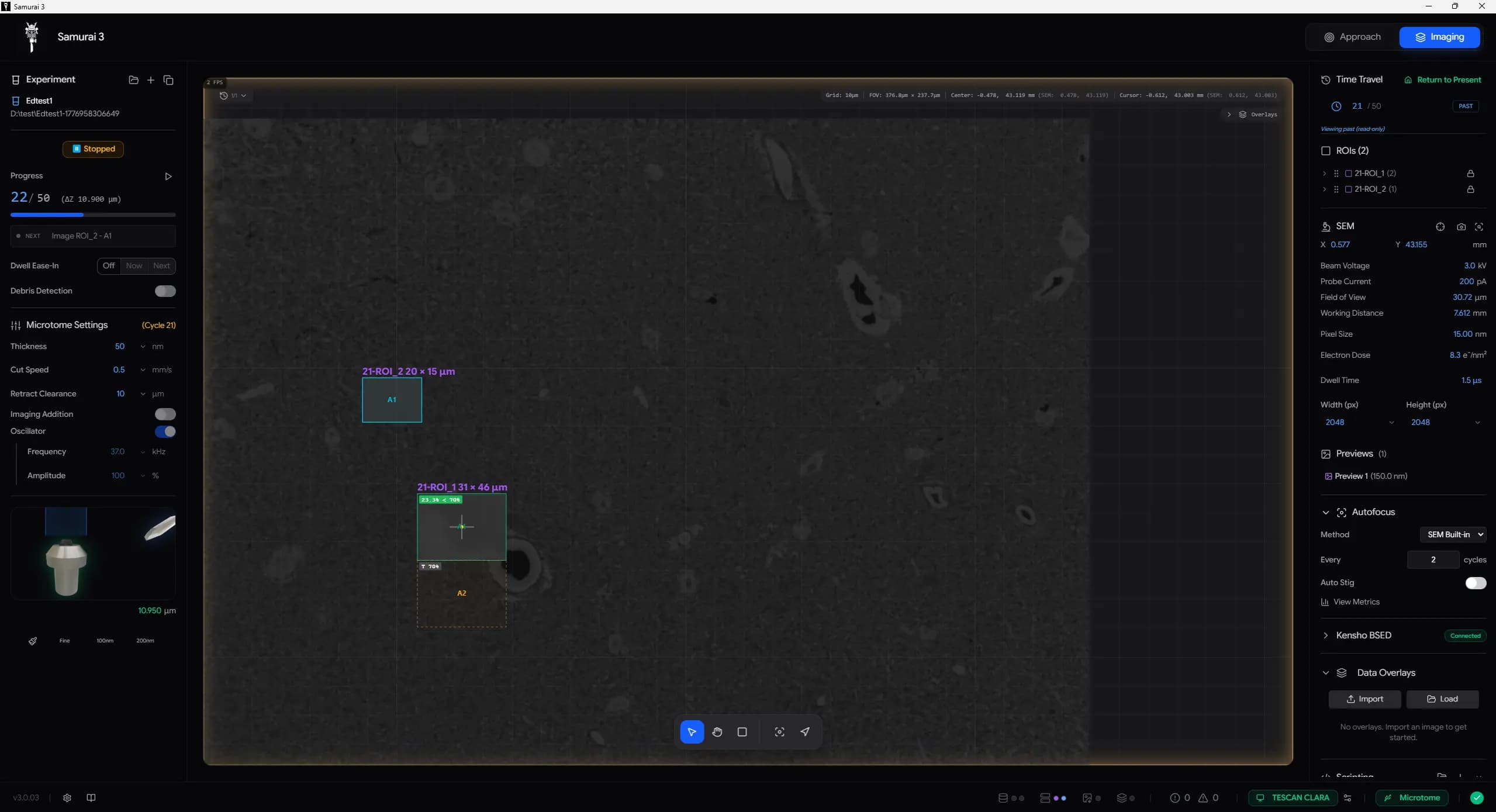The width and height of the screenshot is (1496, 812).
Task: Select the rectangle ROI draw tool
Action: [x=742, y=732]
